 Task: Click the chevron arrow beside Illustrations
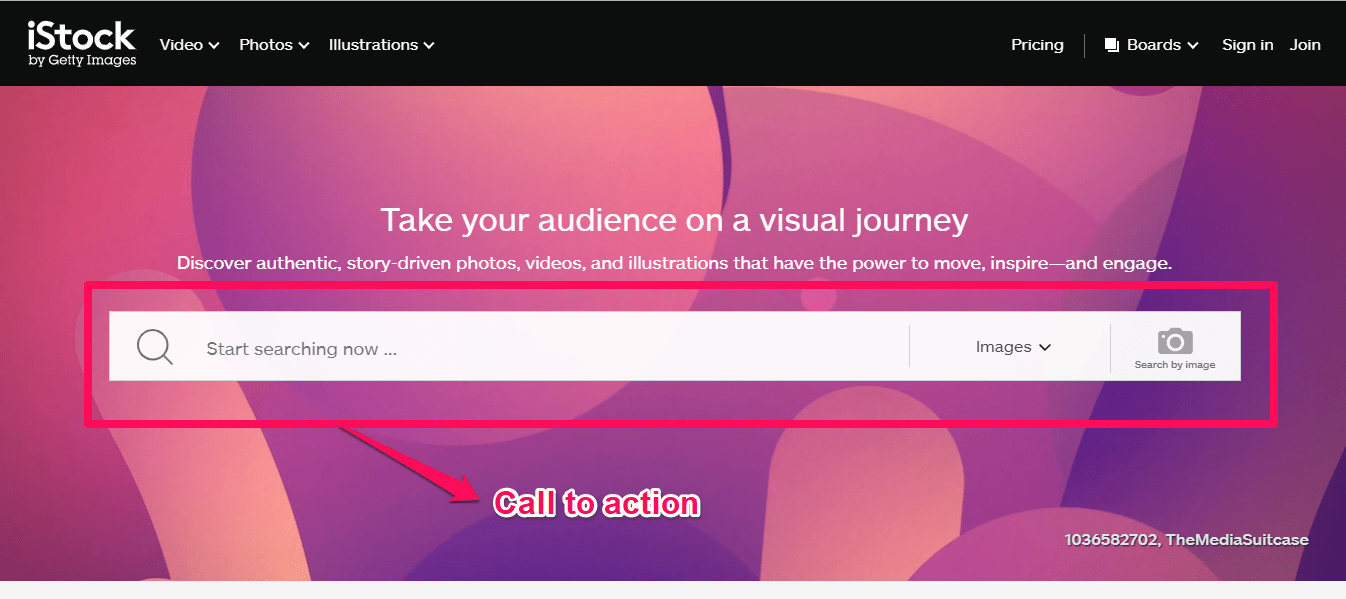(429, 45)
